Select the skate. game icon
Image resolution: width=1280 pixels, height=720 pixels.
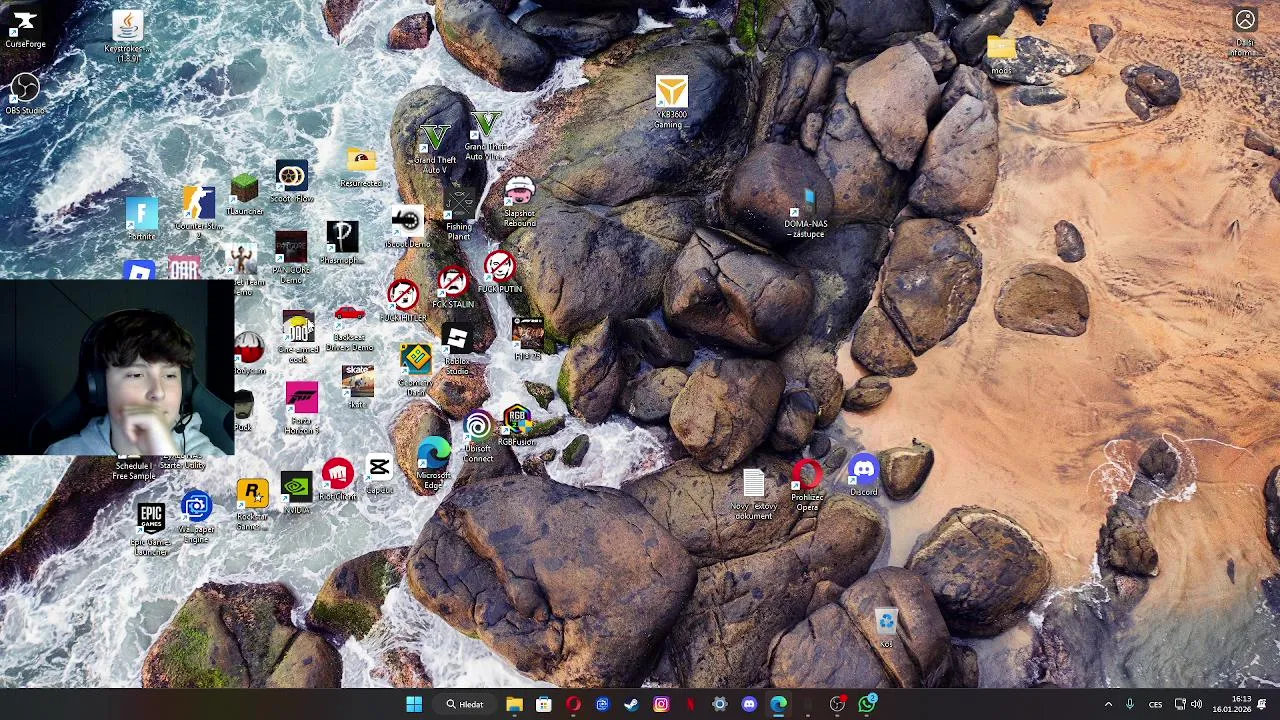click(x=357, y=386)
